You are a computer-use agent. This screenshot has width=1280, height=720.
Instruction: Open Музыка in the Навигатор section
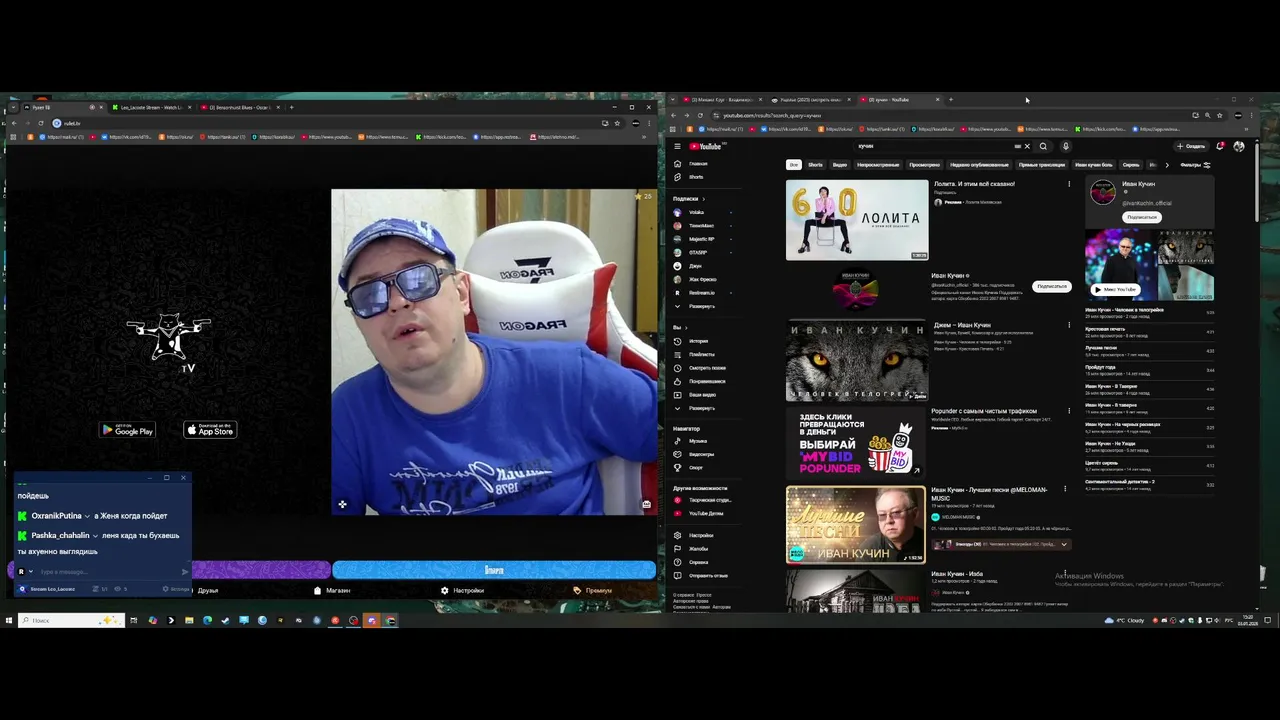pos(692,441)
